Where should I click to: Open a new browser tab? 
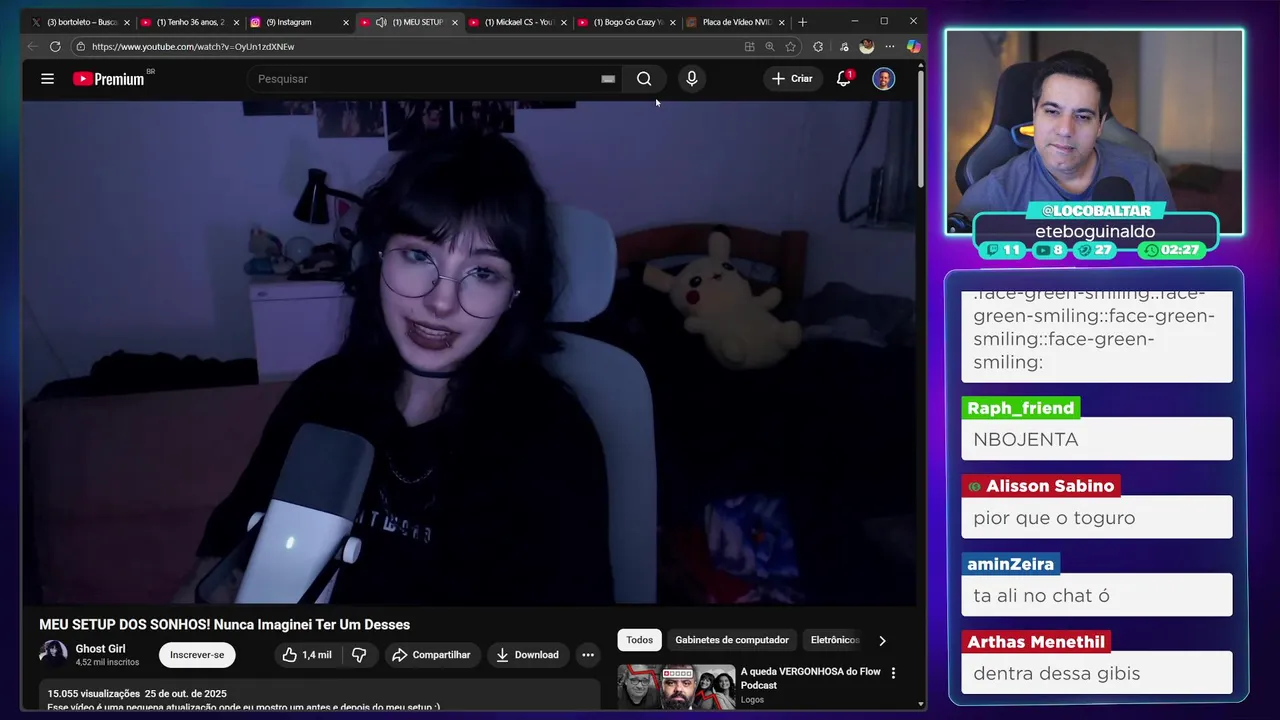coord(802,22)
